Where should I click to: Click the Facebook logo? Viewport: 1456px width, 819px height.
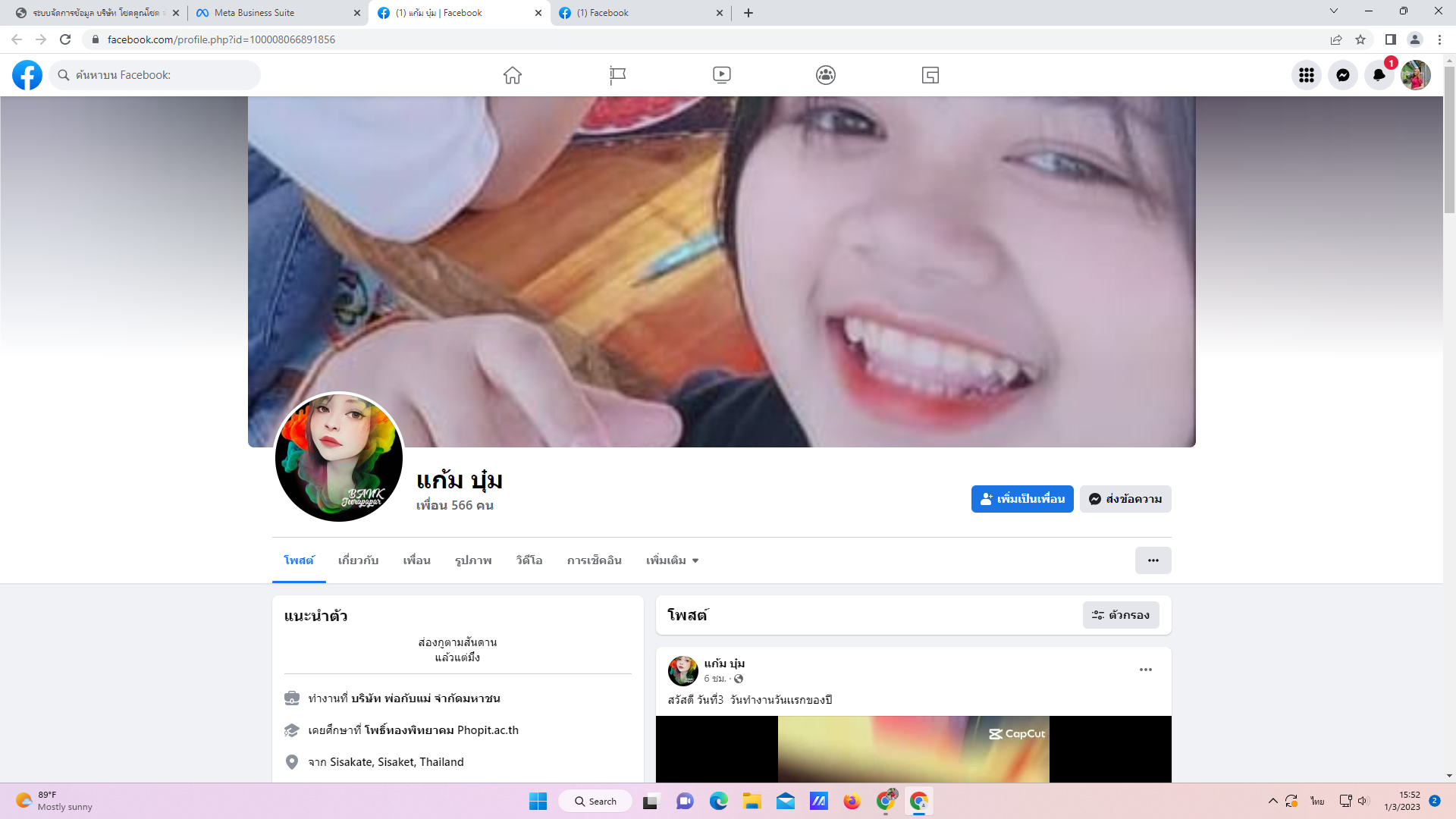[x=27, y=75]
